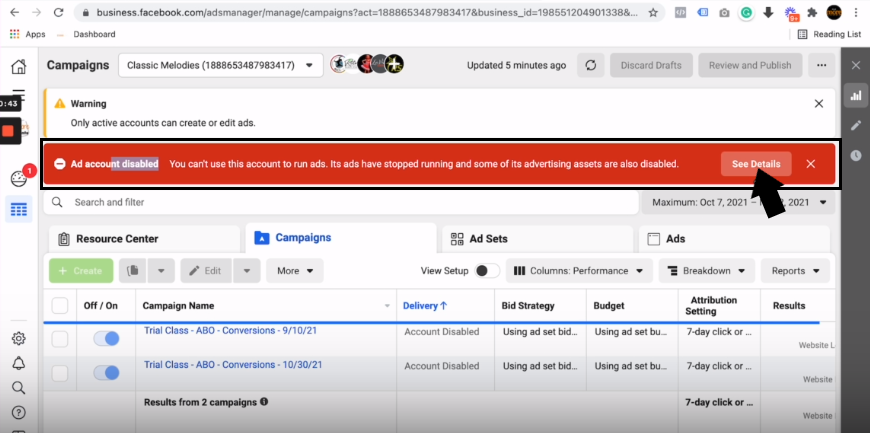Screen dimensions: 870x433
Task: Bookmark this page with the star icon
Action: 653,12
